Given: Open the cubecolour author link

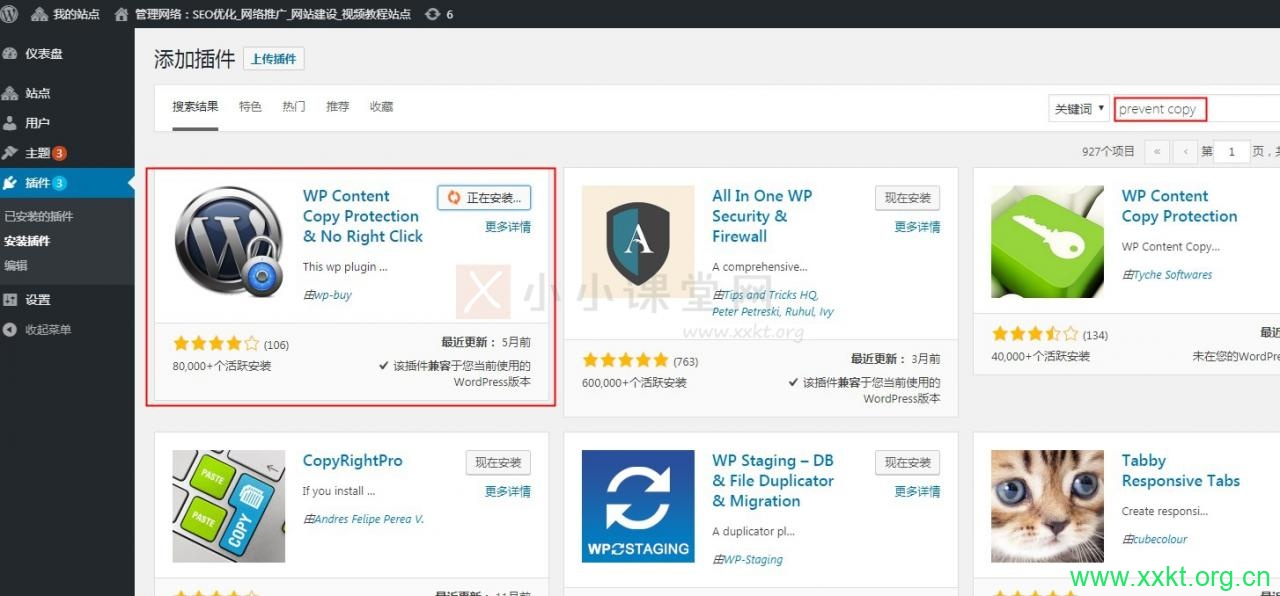Looking at the screenshot, I should click(x=1160, y=539).
